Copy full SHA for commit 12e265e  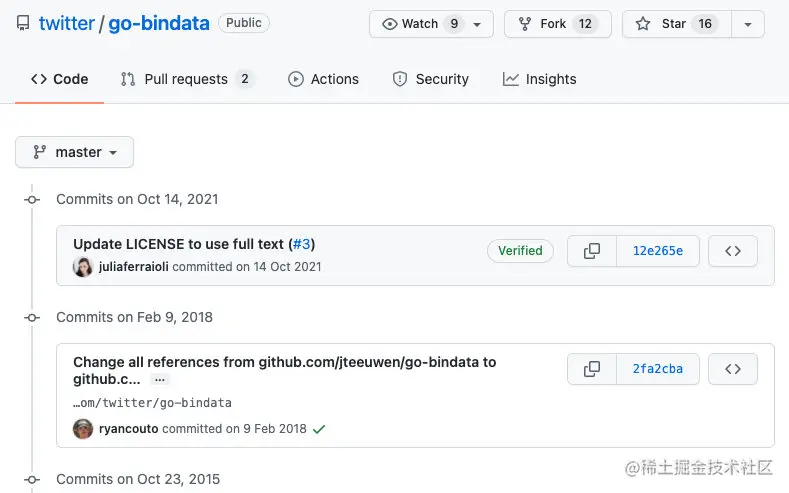click(592, 251)
